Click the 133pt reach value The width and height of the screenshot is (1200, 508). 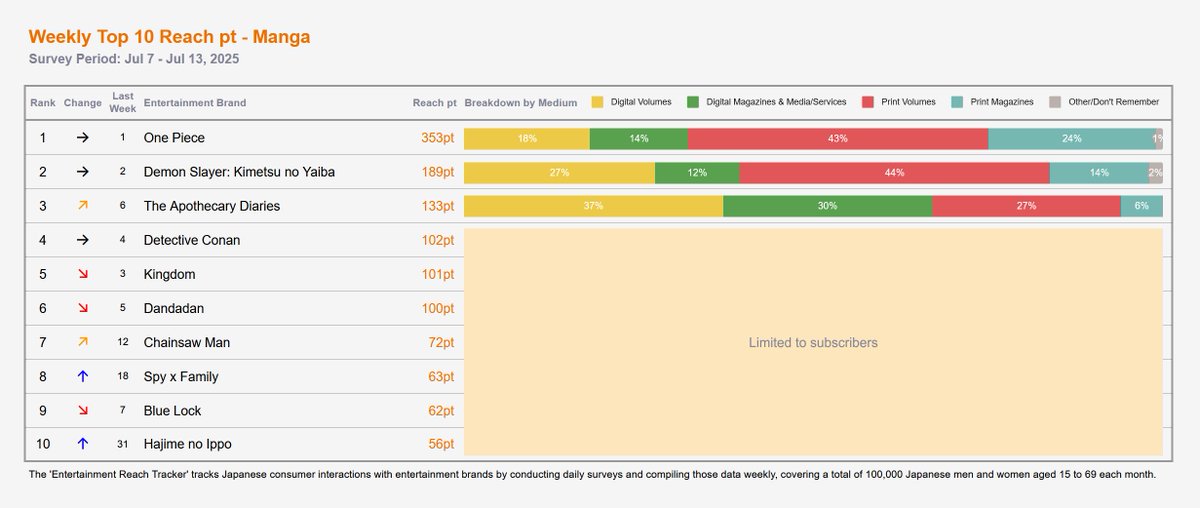[438, 206]
